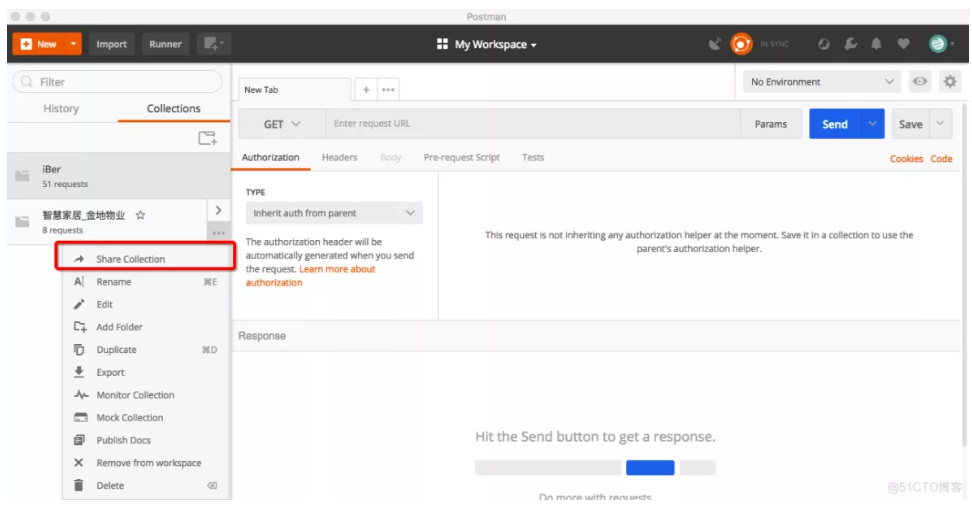Viewport: 972px width, 515px height.
Task: Click the heart icon in header
Action: pos(903,44)
